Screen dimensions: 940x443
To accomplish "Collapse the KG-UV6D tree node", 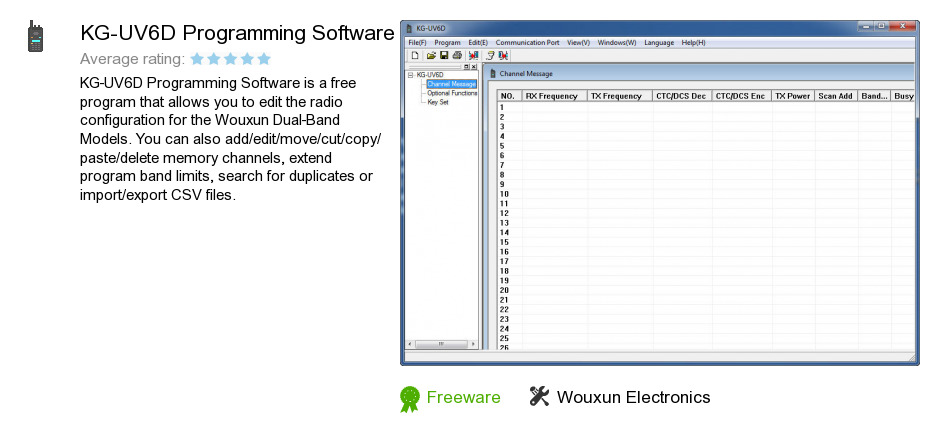I will 411,76.
